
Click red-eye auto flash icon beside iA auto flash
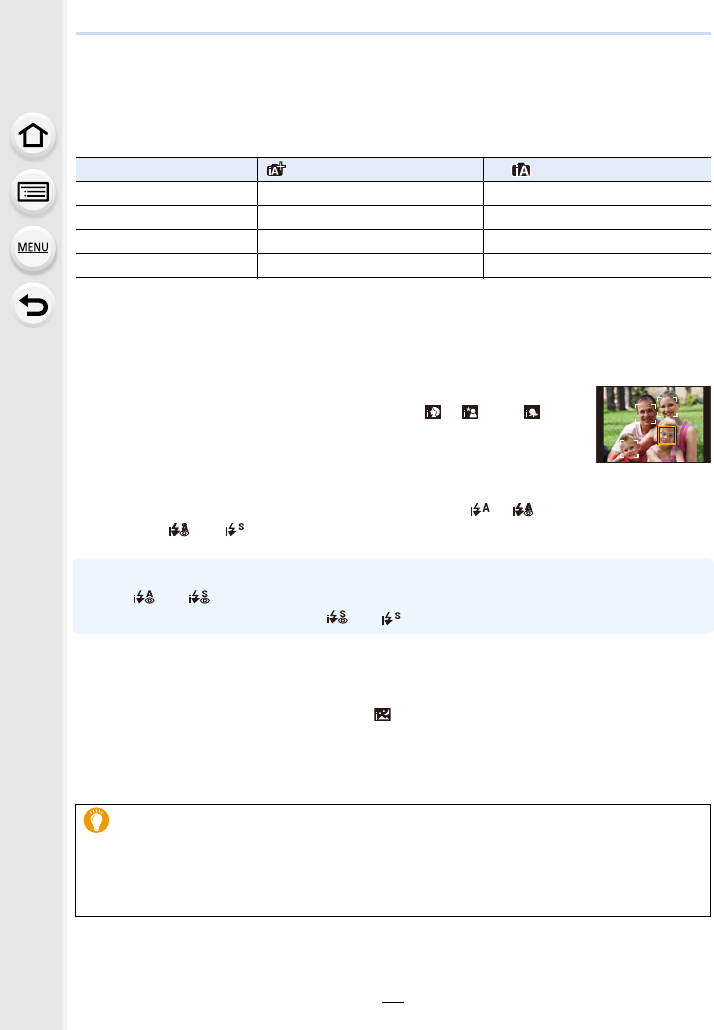point(523,509)
